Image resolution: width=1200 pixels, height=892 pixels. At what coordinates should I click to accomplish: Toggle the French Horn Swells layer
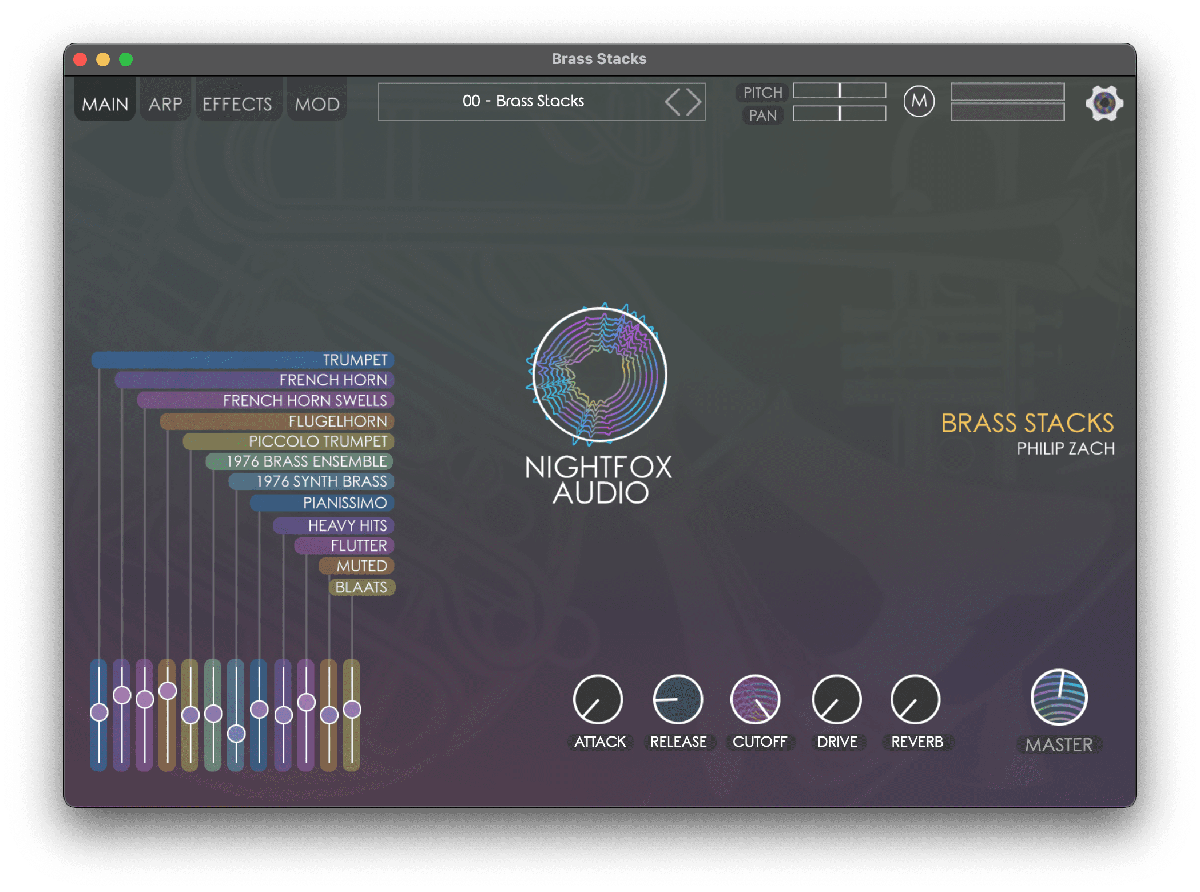click(304, 401)
